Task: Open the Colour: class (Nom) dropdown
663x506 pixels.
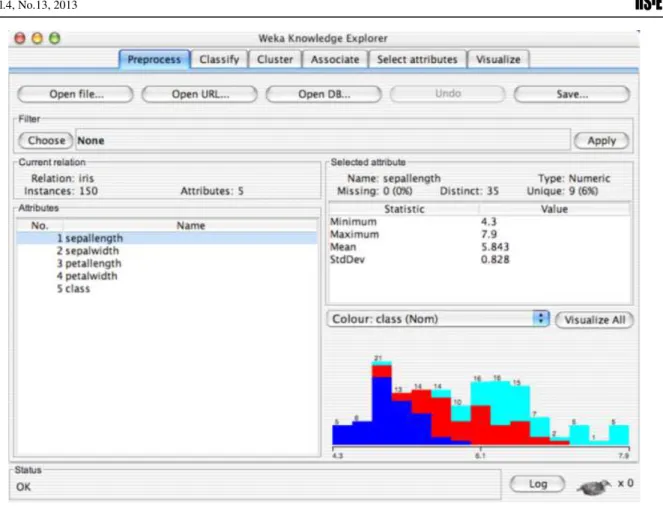Action: (438, 319)
